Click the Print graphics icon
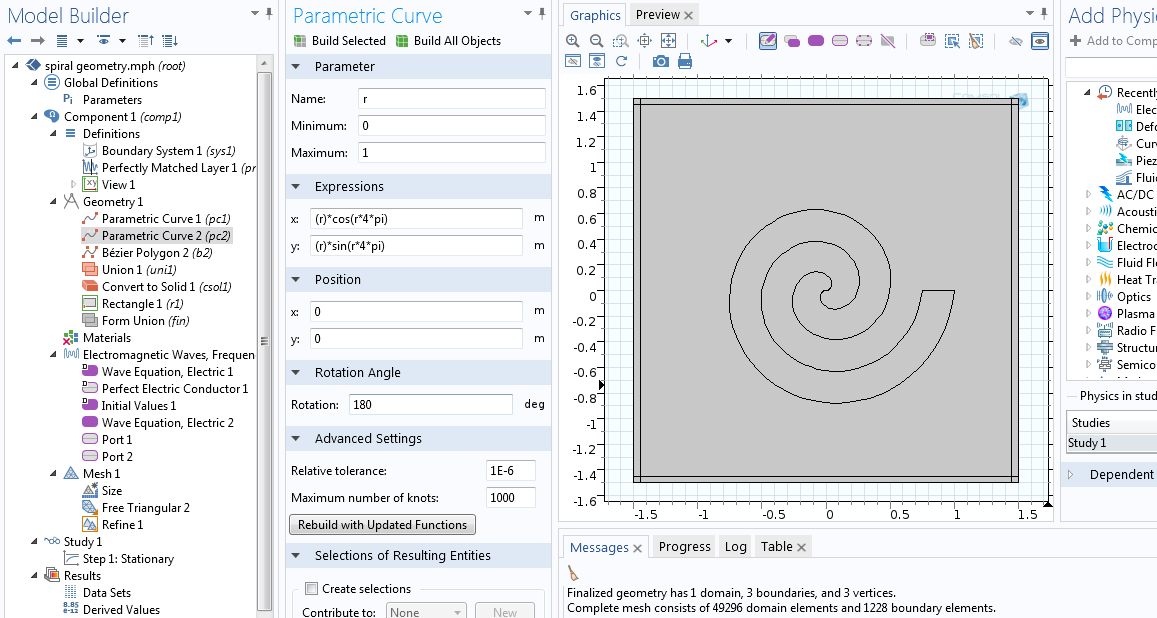Viewport: 1157px width, 618px height. (x=685, y=61)
